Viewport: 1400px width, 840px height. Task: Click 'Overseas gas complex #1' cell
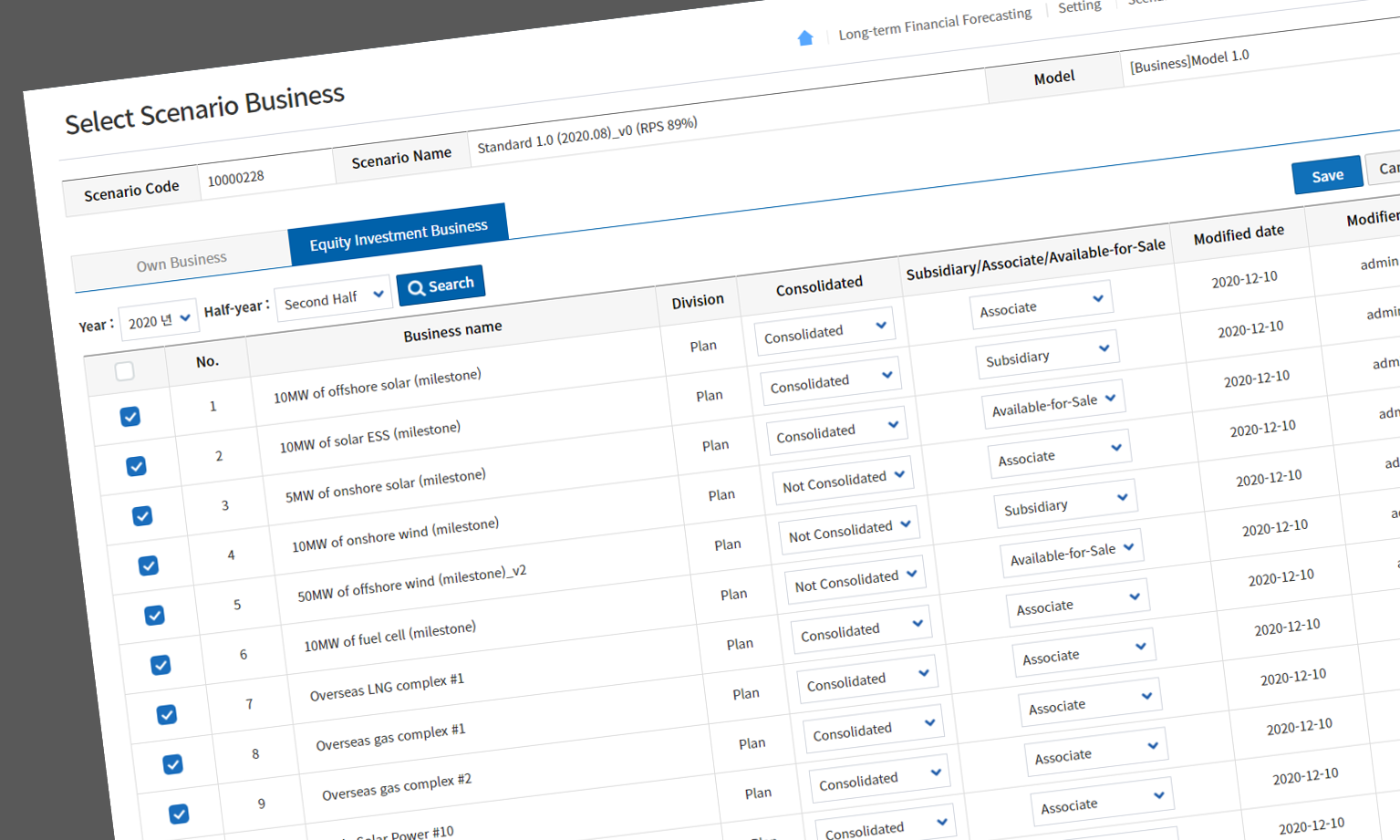(390, 738)
